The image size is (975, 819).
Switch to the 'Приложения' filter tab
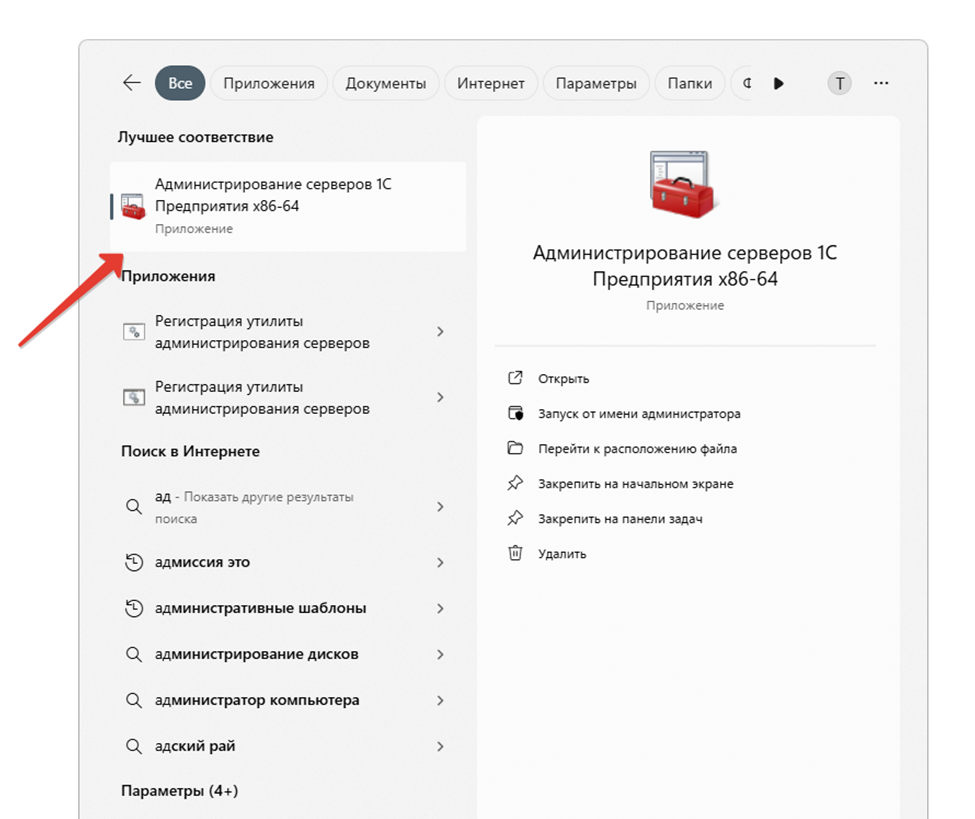[x=269, y=83]
